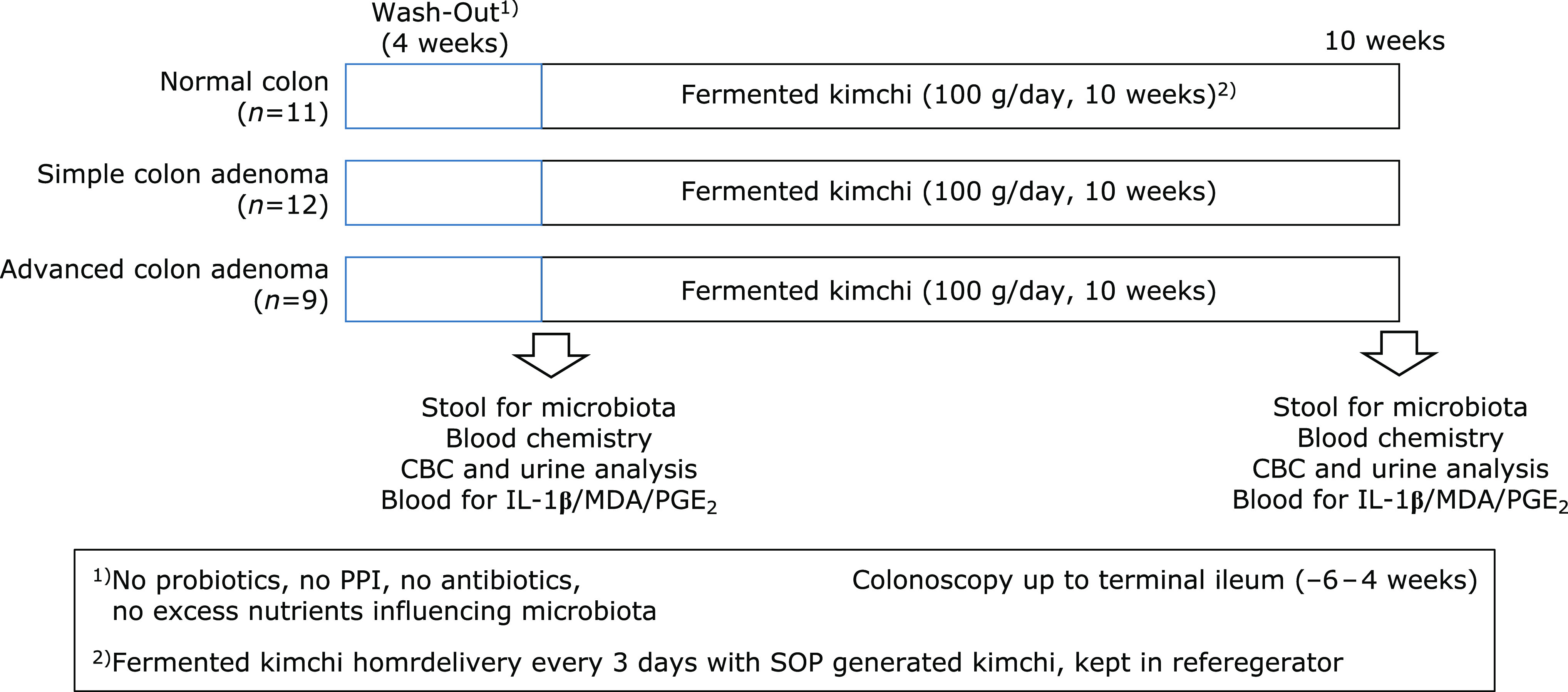Click the Advanced colon adenoma (n=9) label
1568x692 pixels.
tap(164, 284)
